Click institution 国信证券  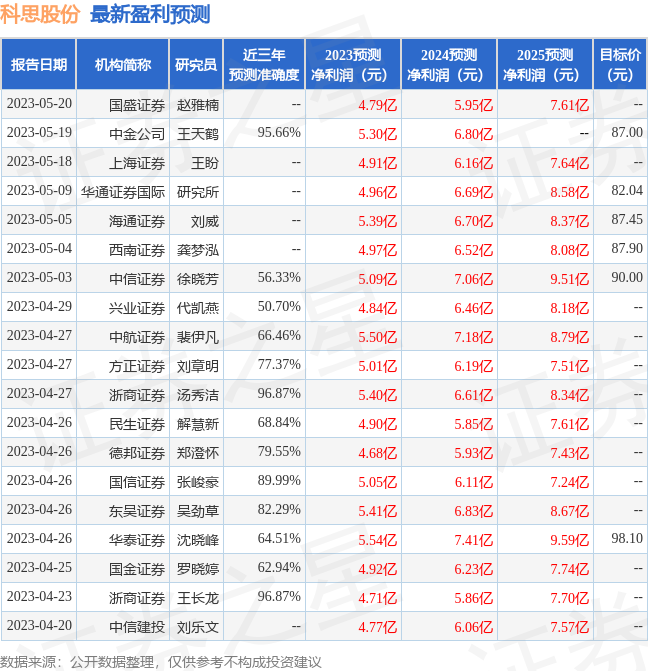tap(137, 482)
